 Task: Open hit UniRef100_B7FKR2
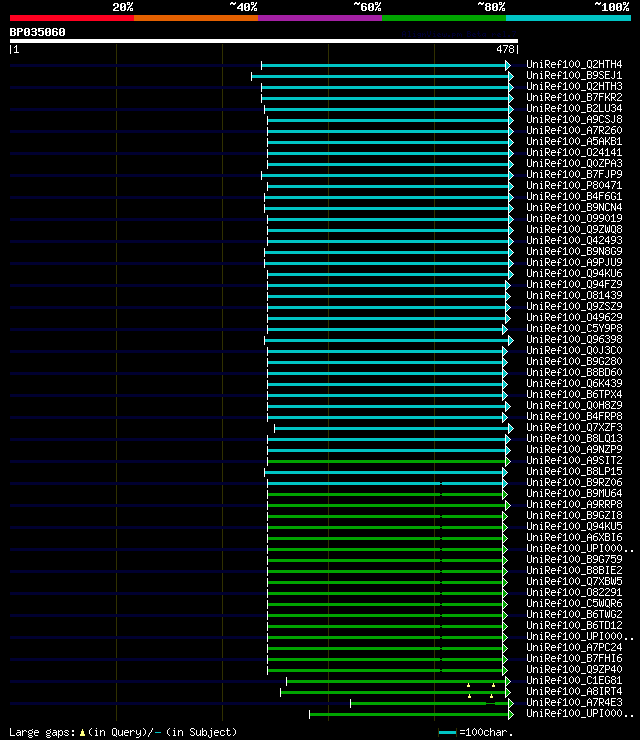click(574, 97)
